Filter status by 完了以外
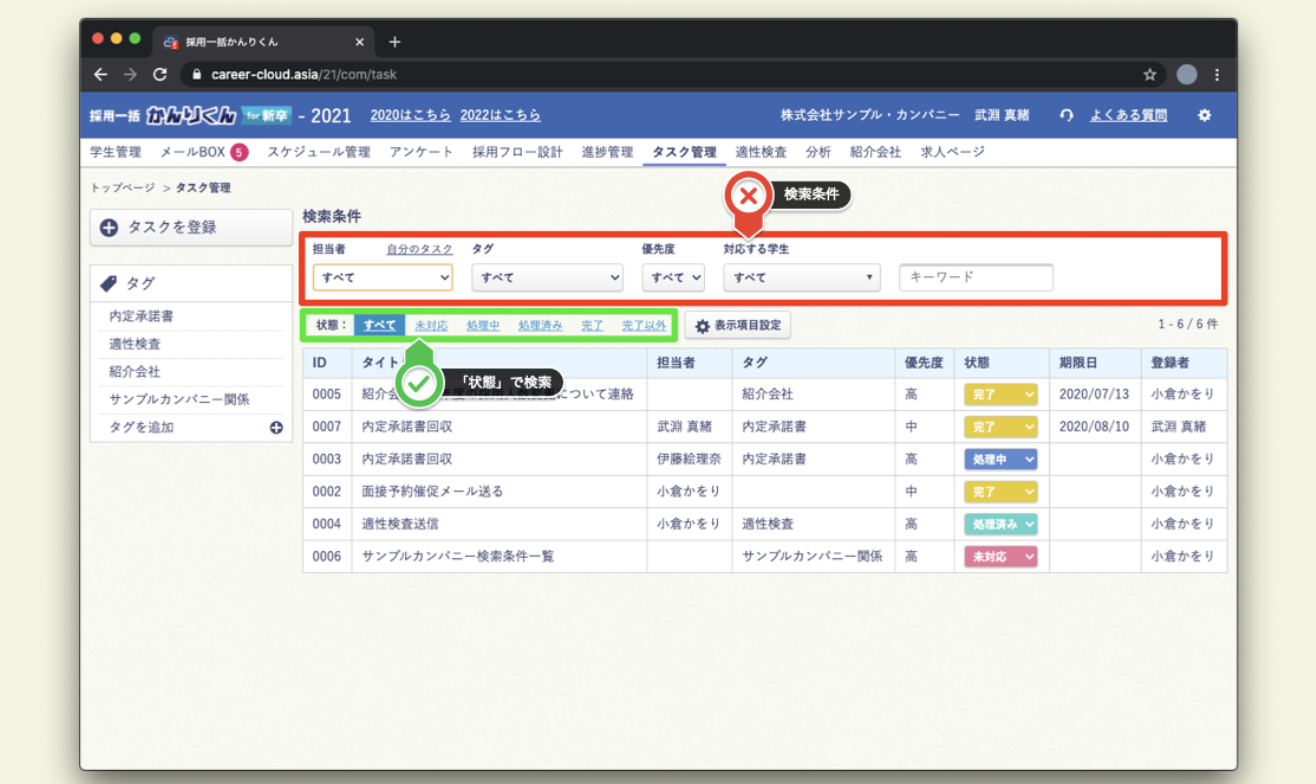 pos(644,325)
